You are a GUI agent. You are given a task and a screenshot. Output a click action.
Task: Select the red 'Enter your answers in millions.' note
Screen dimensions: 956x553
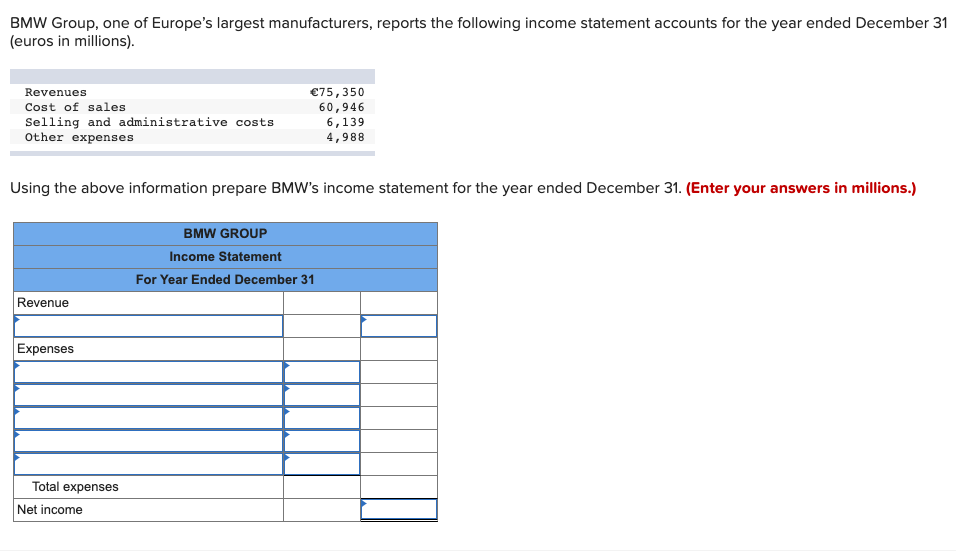coord(801,188)
